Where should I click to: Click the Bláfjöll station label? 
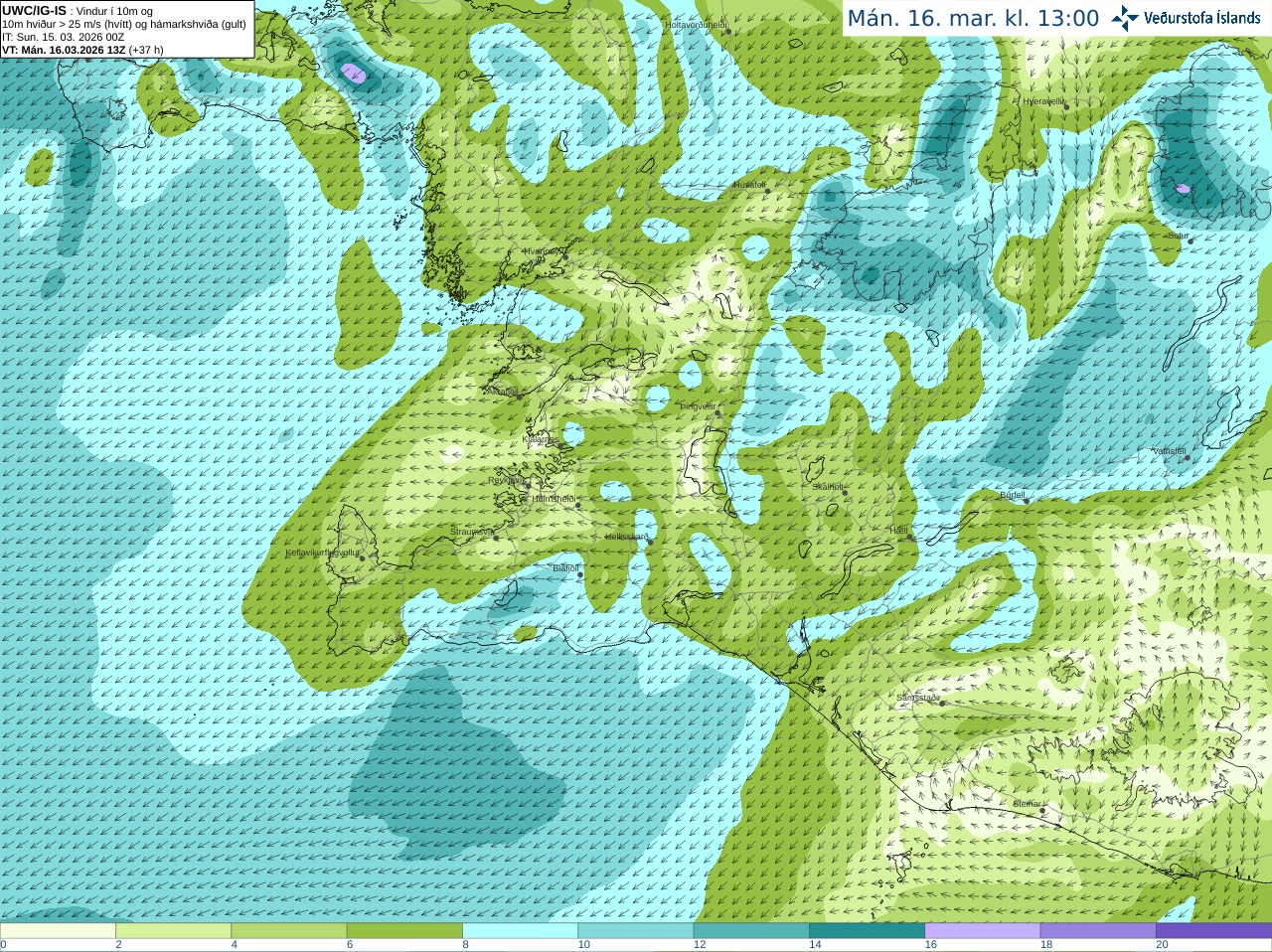point(565,568)
